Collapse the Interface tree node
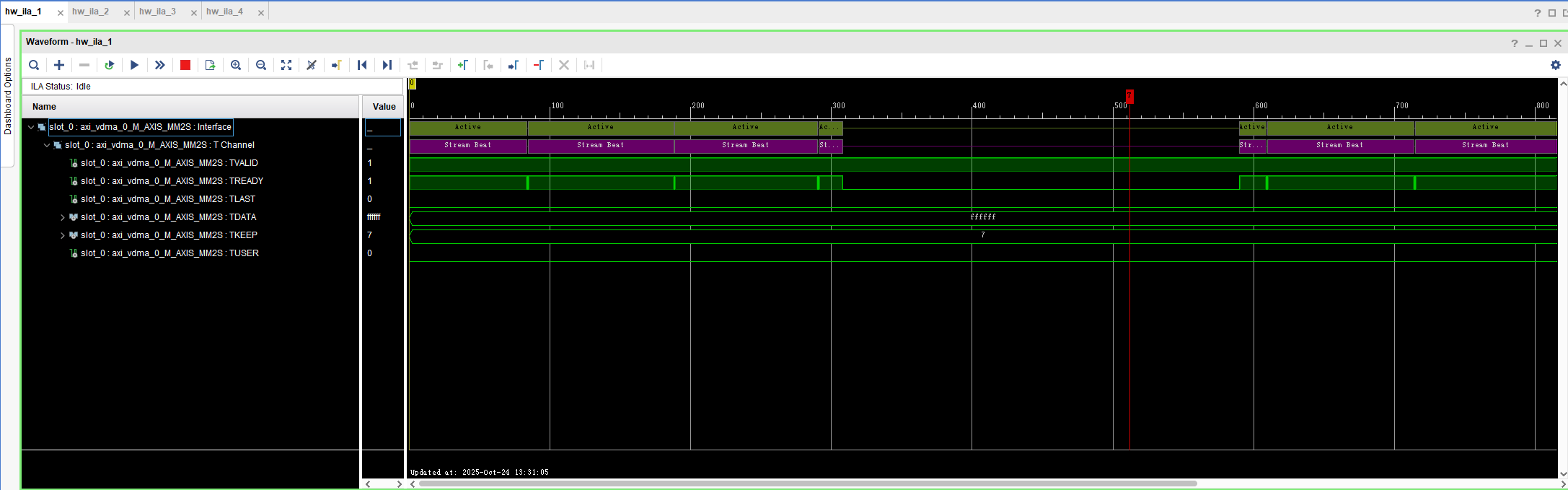Viewport: 1568px width, 490px height. point(31,127)
